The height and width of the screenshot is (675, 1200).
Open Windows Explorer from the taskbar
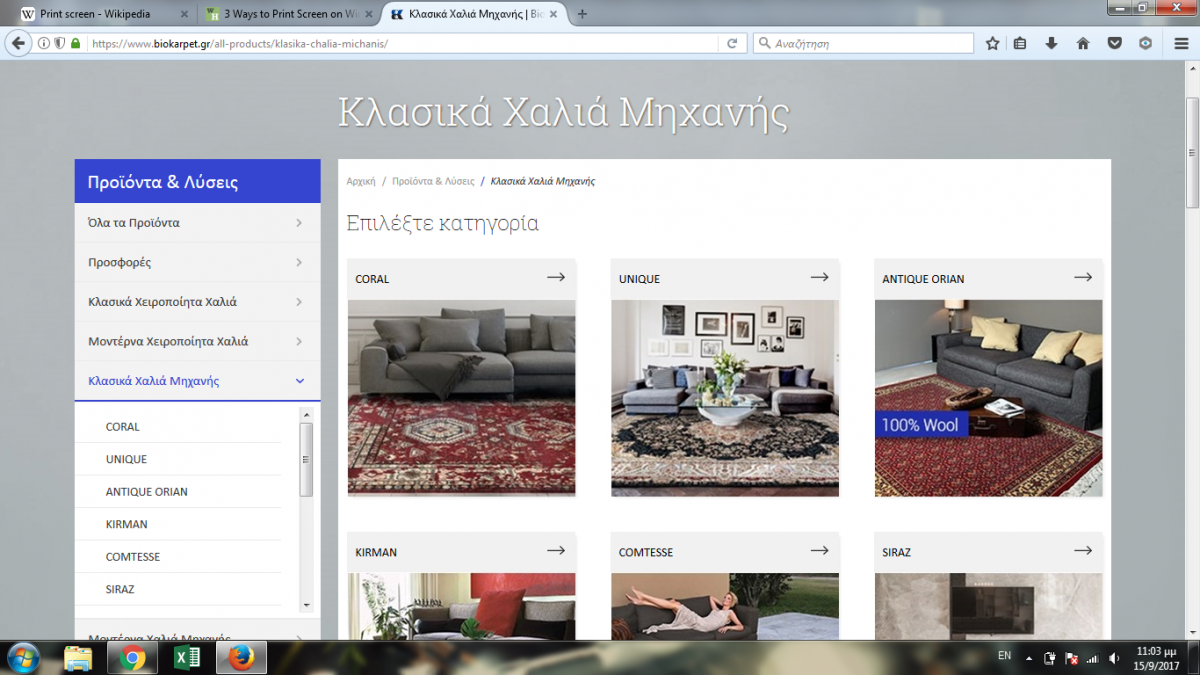(x=78, y=658)
